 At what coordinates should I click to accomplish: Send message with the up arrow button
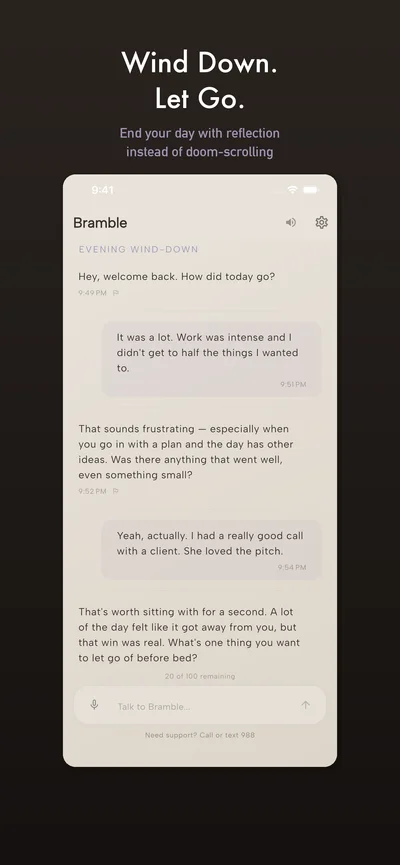[306, 705]
